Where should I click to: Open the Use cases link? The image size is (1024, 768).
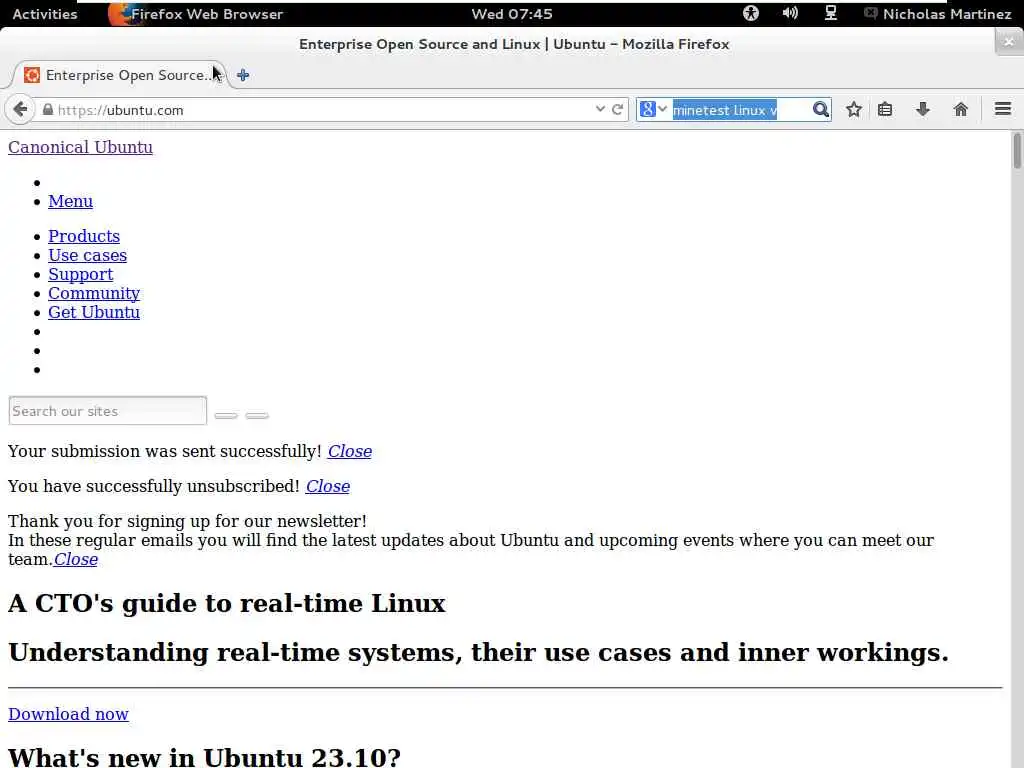[88, 255]
